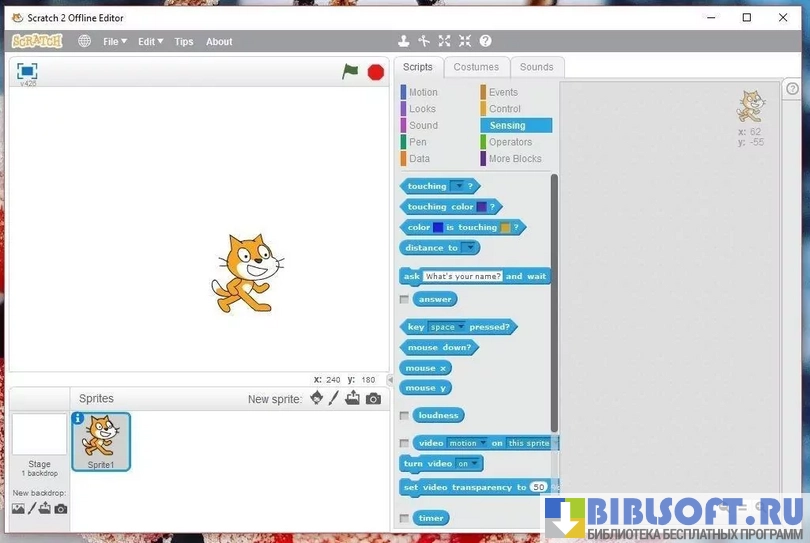Paint a new sprite with brush icon
The width and height of the screenshot is (810, 543).
click(335, 398)
